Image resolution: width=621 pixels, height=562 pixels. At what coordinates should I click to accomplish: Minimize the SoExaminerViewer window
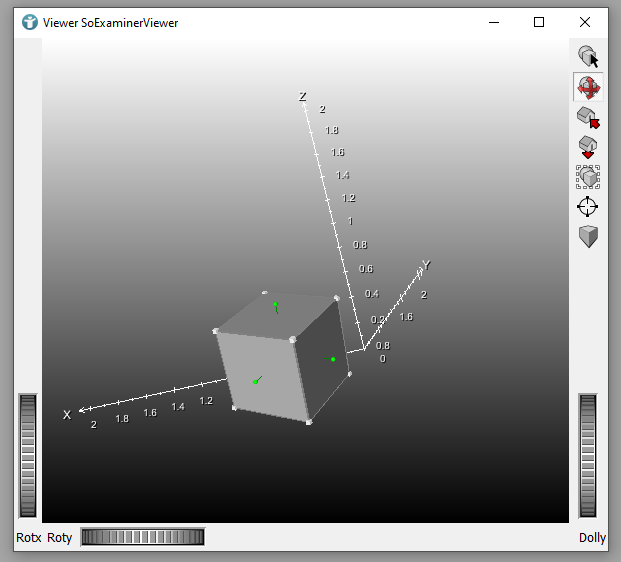493,22
